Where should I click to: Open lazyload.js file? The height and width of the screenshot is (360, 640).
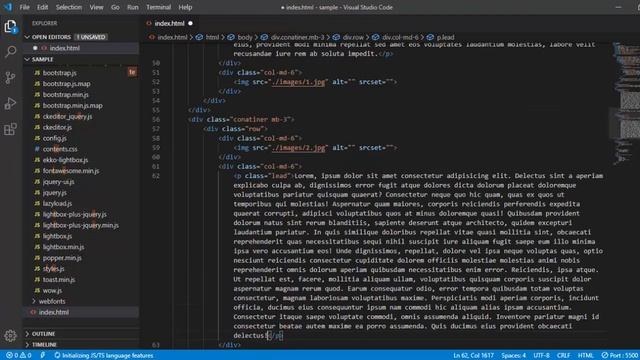pos(57,203)
